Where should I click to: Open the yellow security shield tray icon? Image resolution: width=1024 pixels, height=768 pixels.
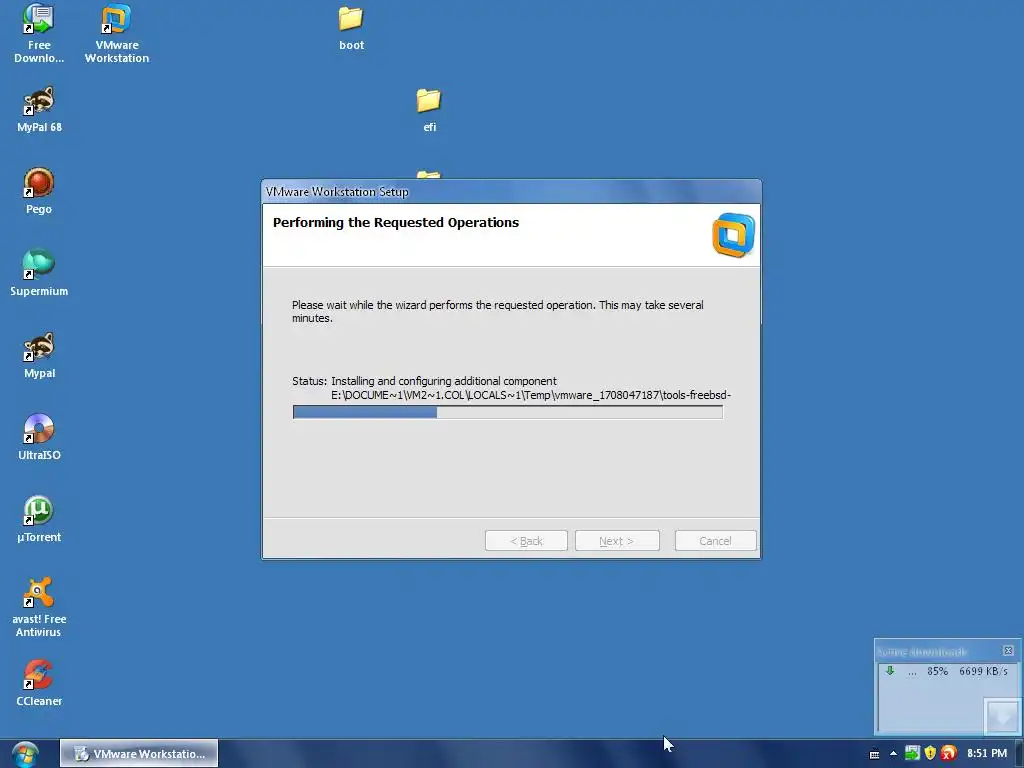(930, 753)
